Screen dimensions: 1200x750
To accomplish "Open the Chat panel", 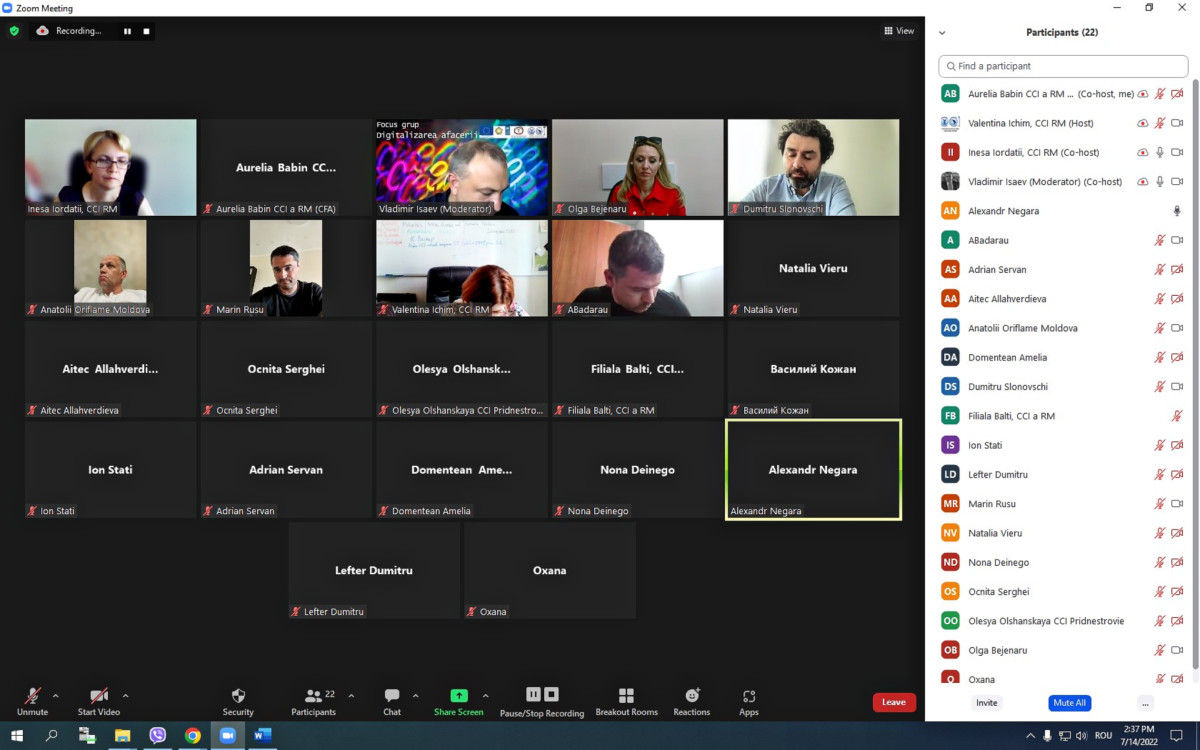I will pos(392,700).
